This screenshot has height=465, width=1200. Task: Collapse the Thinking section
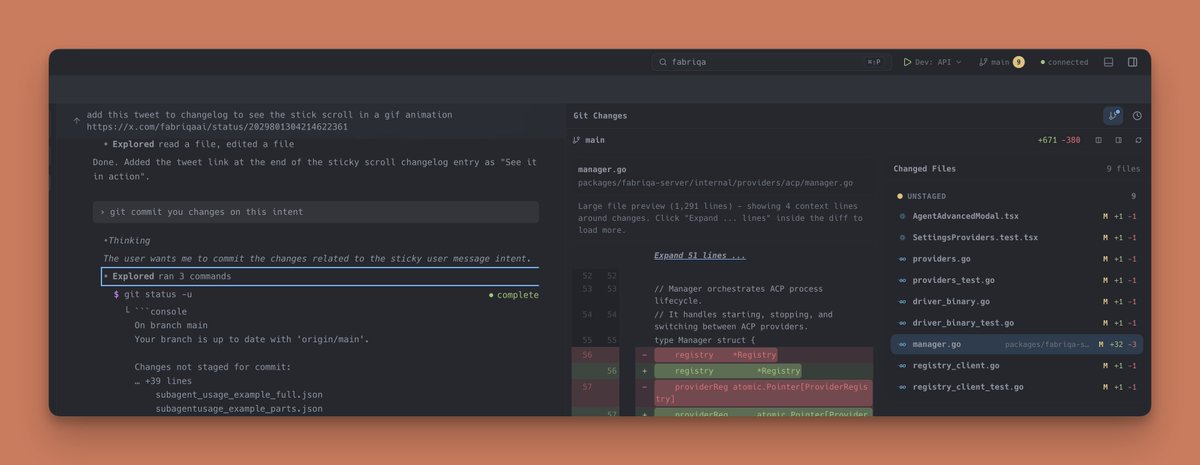(127, 240)
